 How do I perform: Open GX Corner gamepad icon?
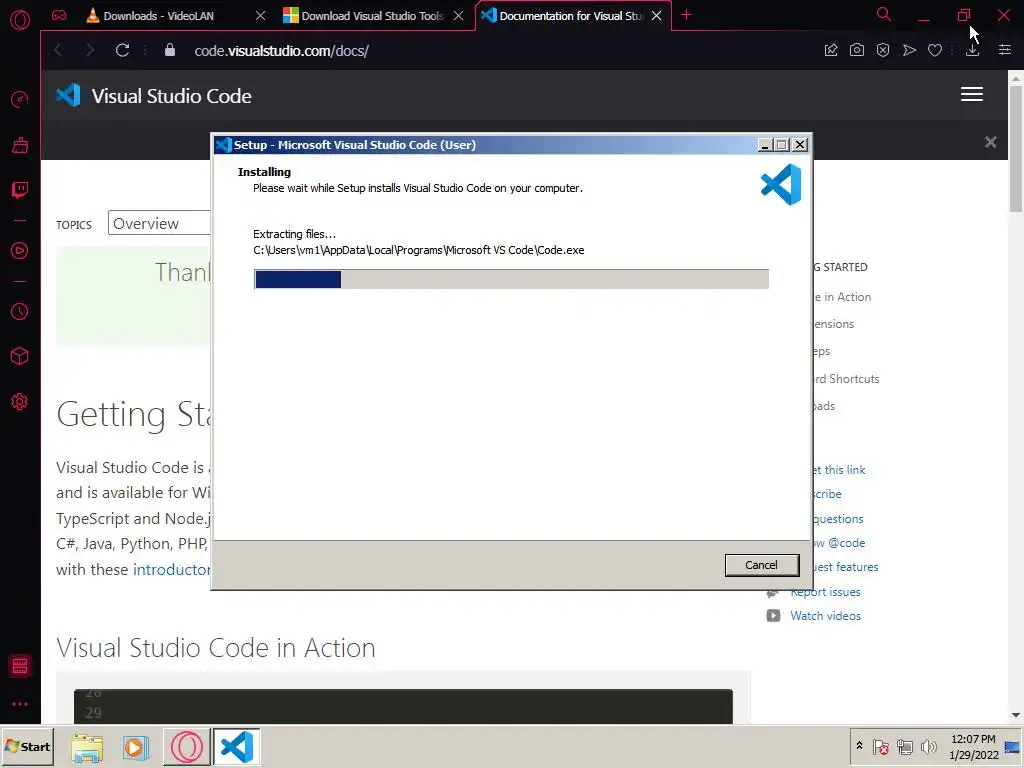(x=59, y=15)
